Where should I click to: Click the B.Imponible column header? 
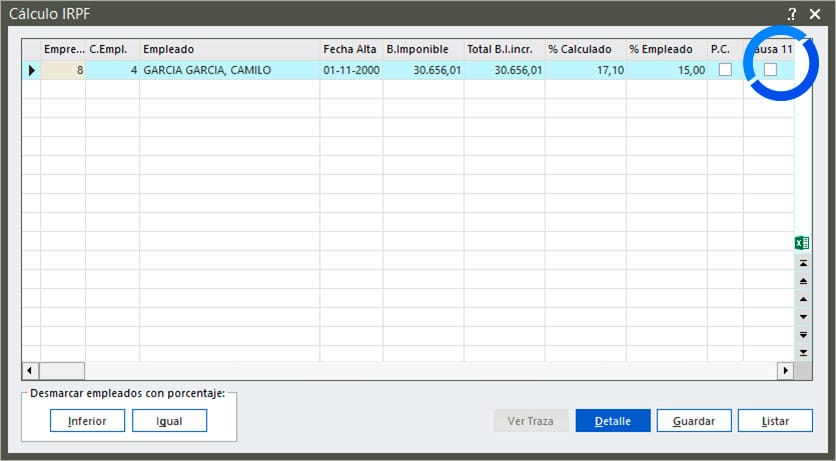(x=423, y=50)
